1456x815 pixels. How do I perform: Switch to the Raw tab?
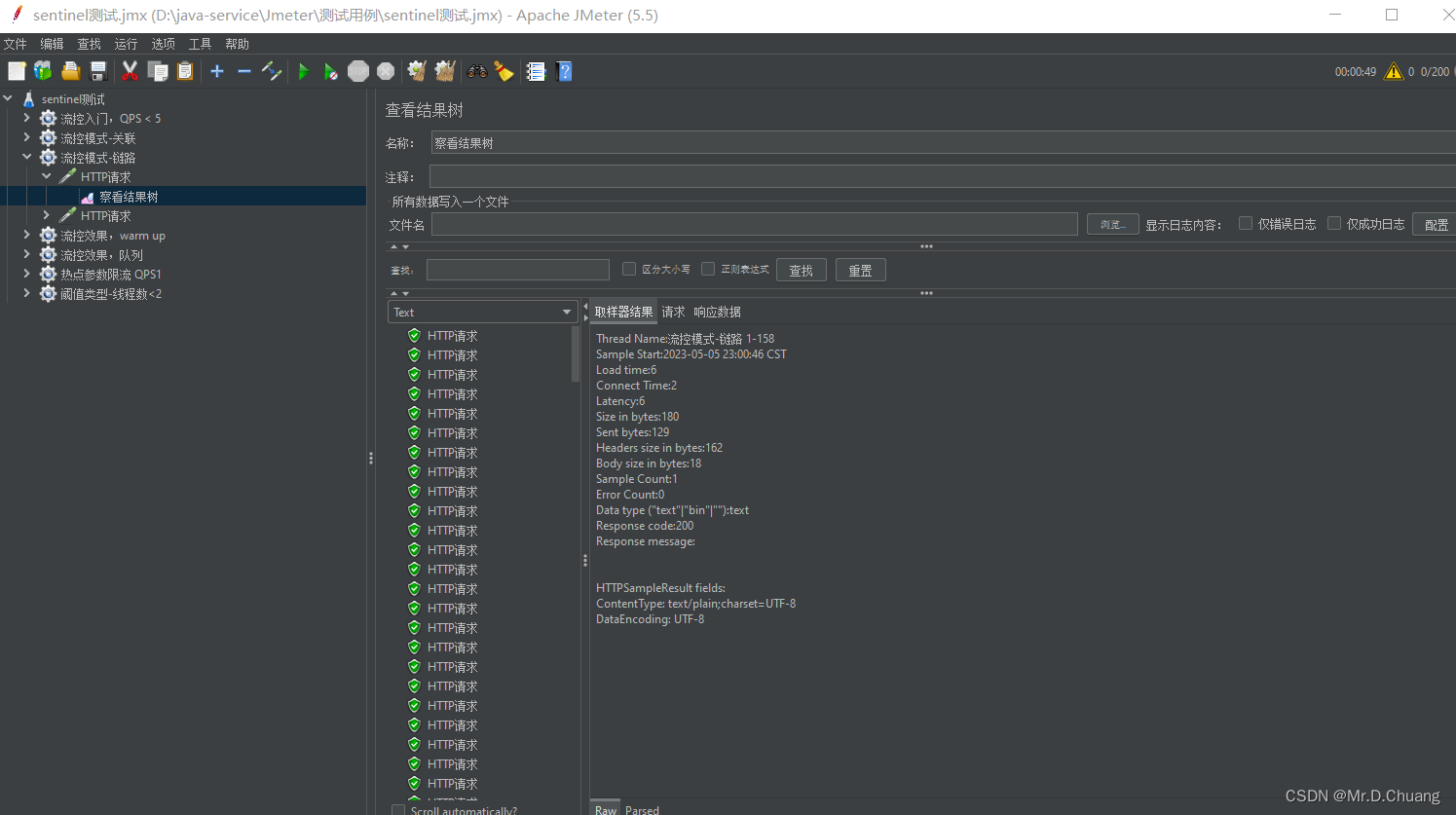click(x=605, y=808)
